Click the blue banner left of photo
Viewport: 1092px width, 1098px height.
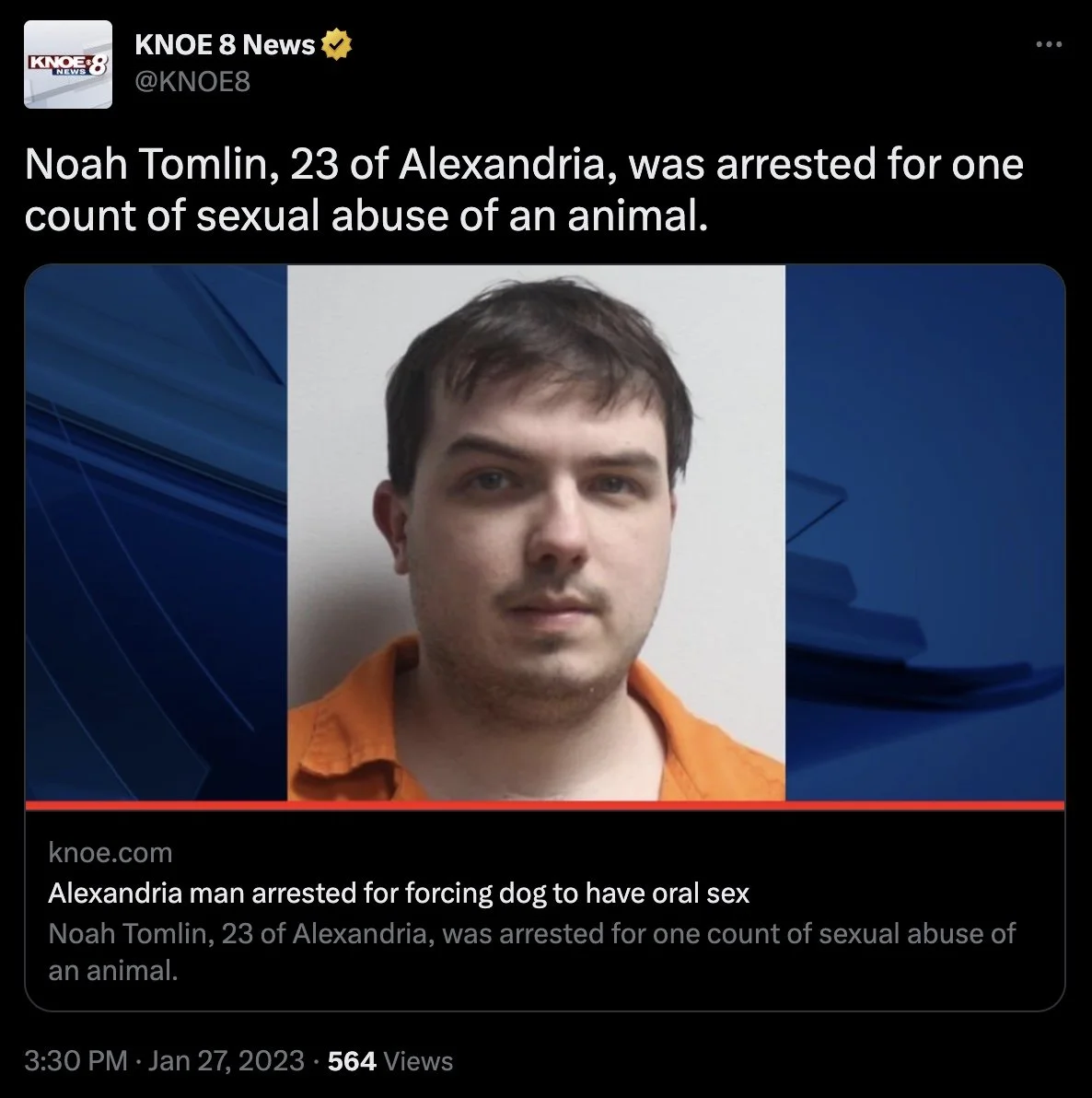[x=157, y=532]
